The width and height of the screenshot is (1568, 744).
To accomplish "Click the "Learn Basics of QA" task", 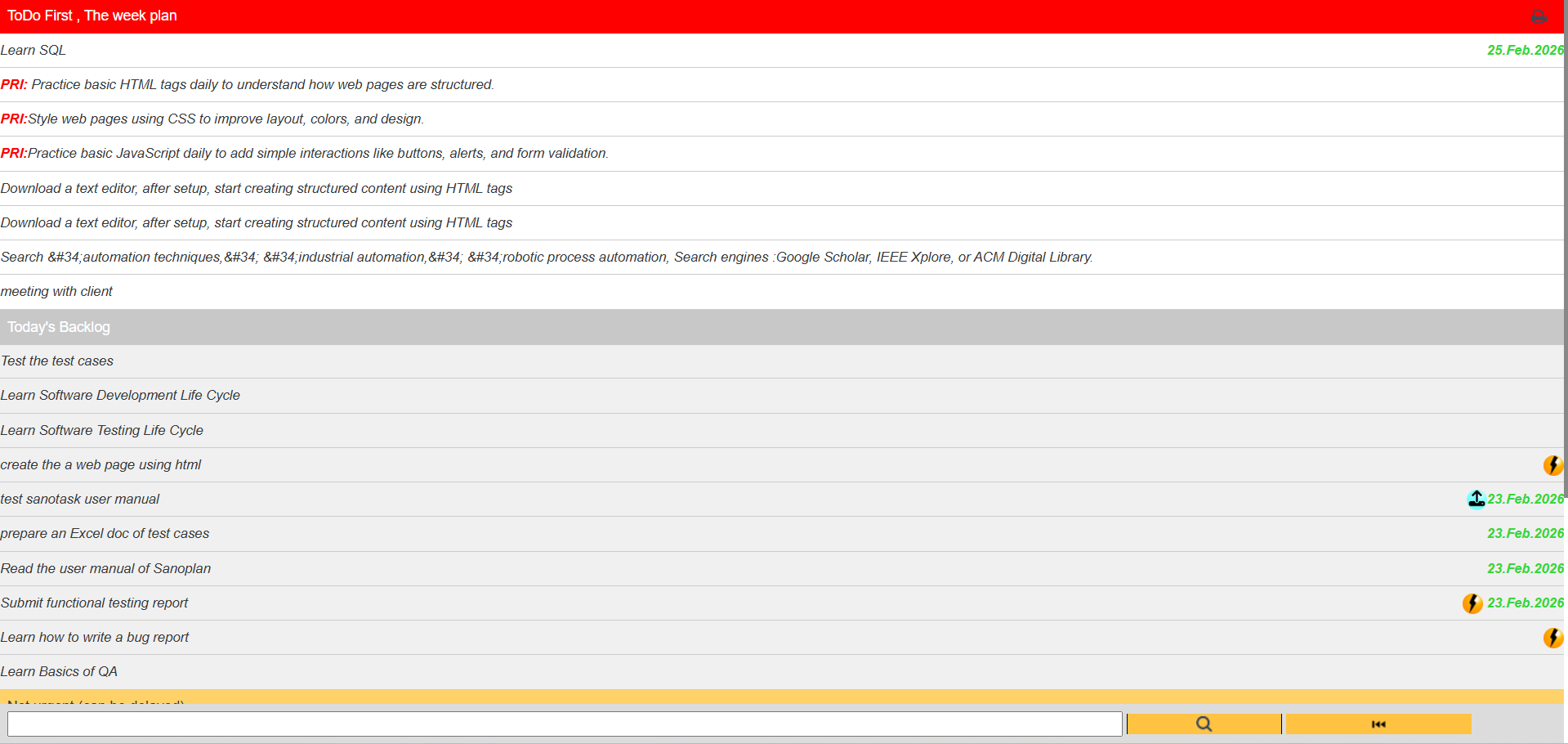I will 60,671.
